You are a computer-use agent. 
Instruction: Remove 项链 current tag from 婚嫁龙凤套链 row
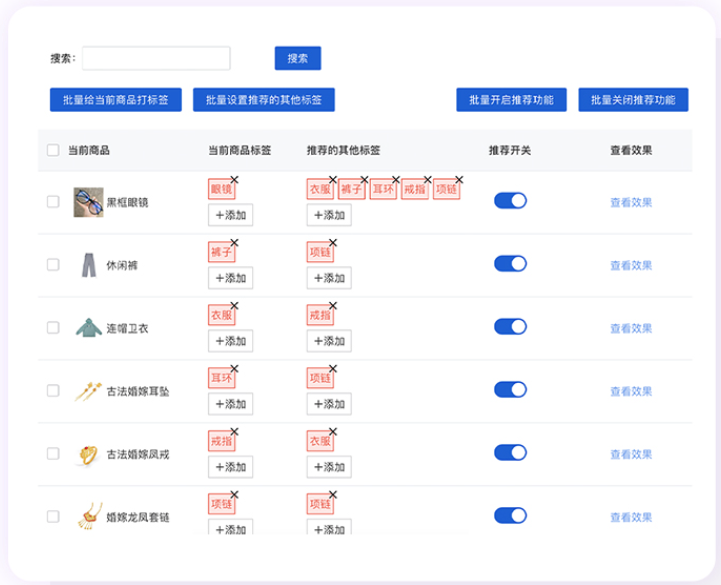tap(235, 495)
